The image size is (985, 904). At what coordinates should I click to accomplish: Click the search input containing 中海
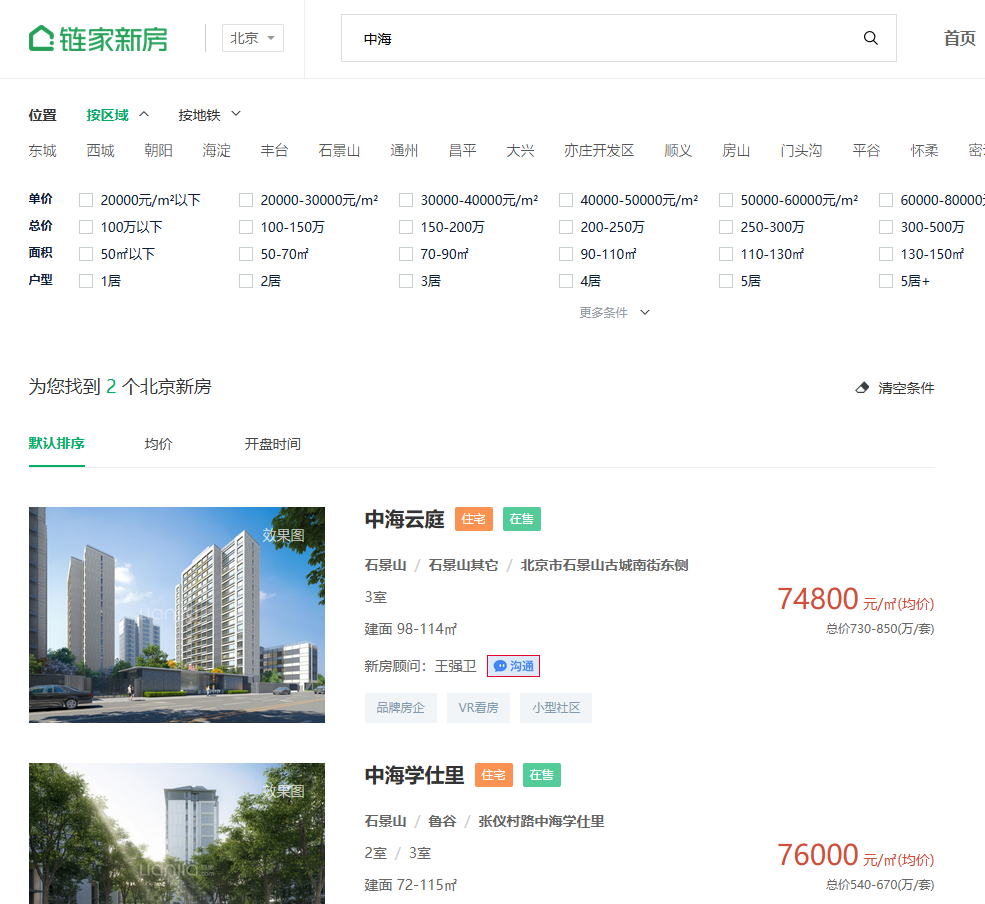point(600,38)
